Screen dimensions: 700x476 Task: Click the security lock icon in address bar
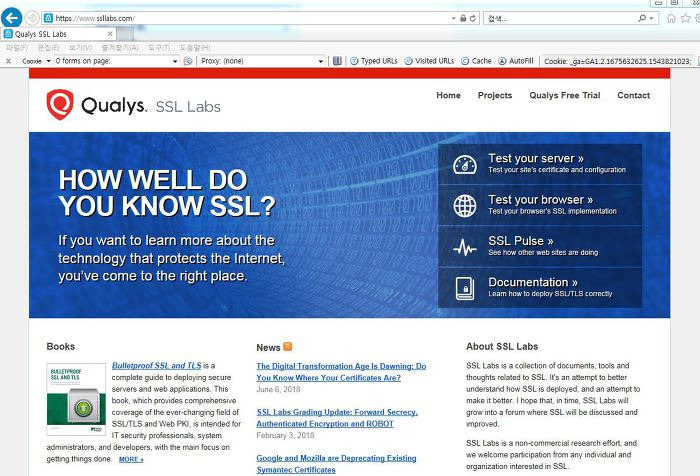pos(463,18)
